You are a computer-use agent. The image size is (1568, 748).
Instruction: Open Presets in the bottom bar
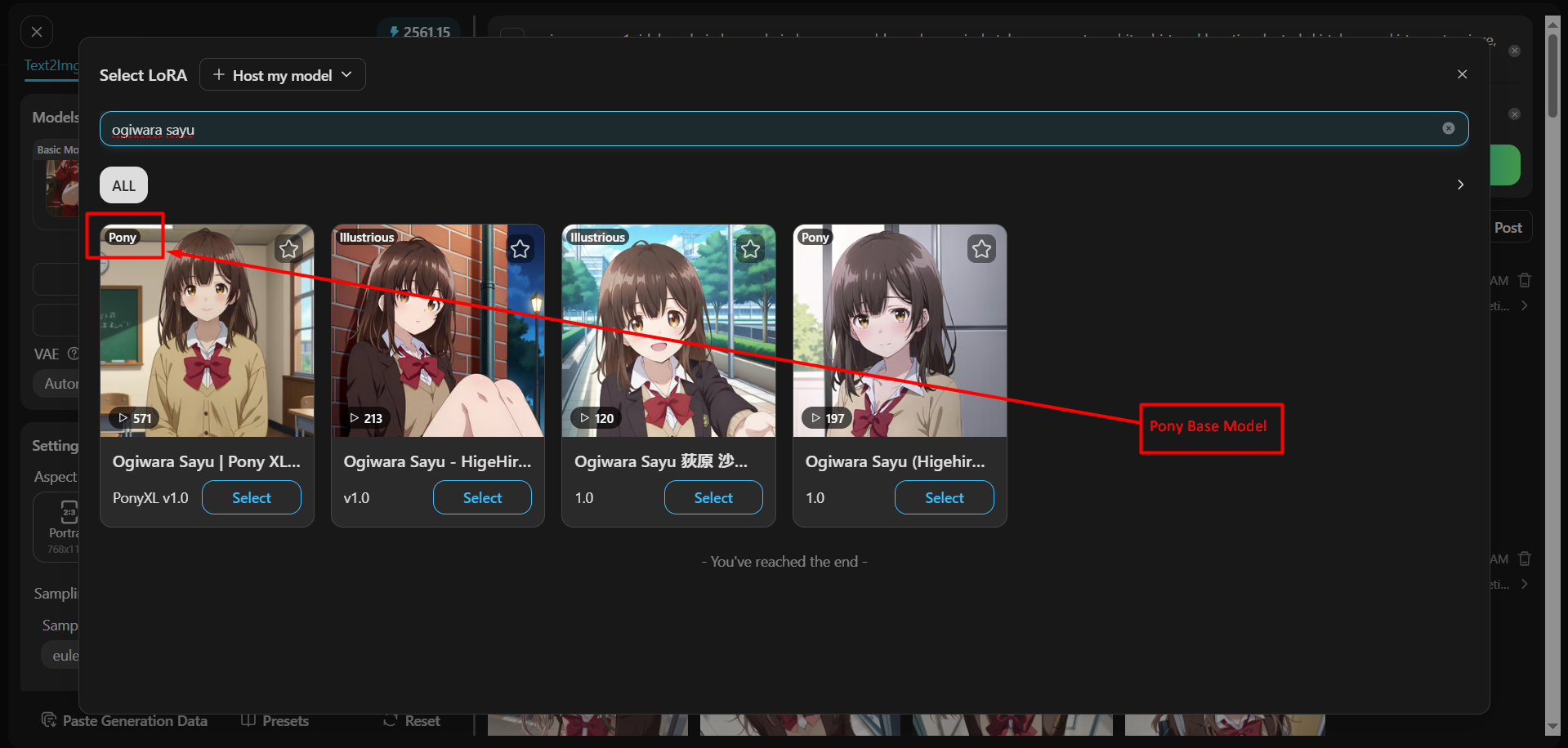click(275, 720)
